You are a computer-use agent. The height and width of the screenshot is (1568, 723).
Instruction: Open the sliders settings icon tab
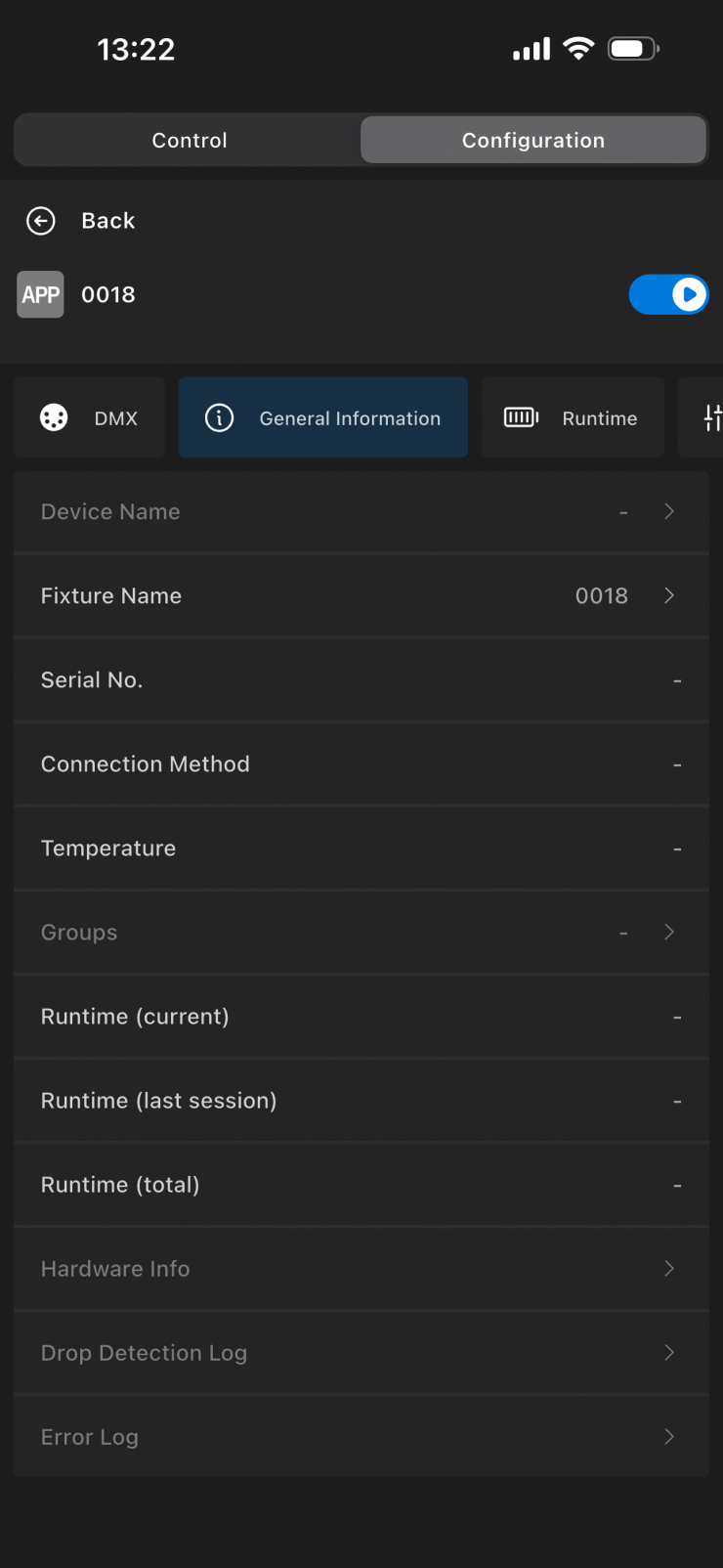coord(712,417)
